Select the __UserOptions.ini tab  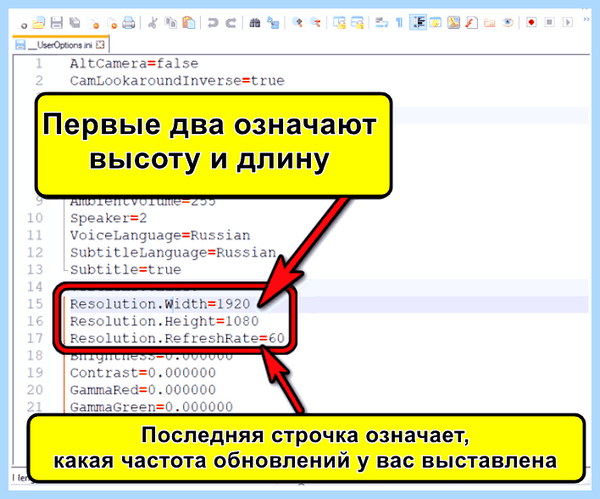pyautogui.click(x=61, y=45)
